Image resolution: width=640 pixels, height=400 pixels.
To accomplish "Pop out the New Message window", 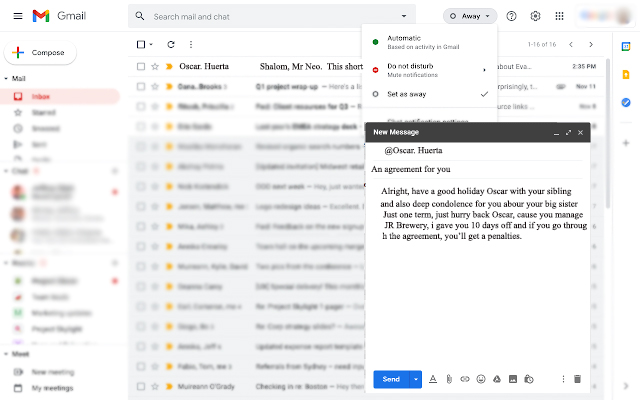I will tap(568, 133).
